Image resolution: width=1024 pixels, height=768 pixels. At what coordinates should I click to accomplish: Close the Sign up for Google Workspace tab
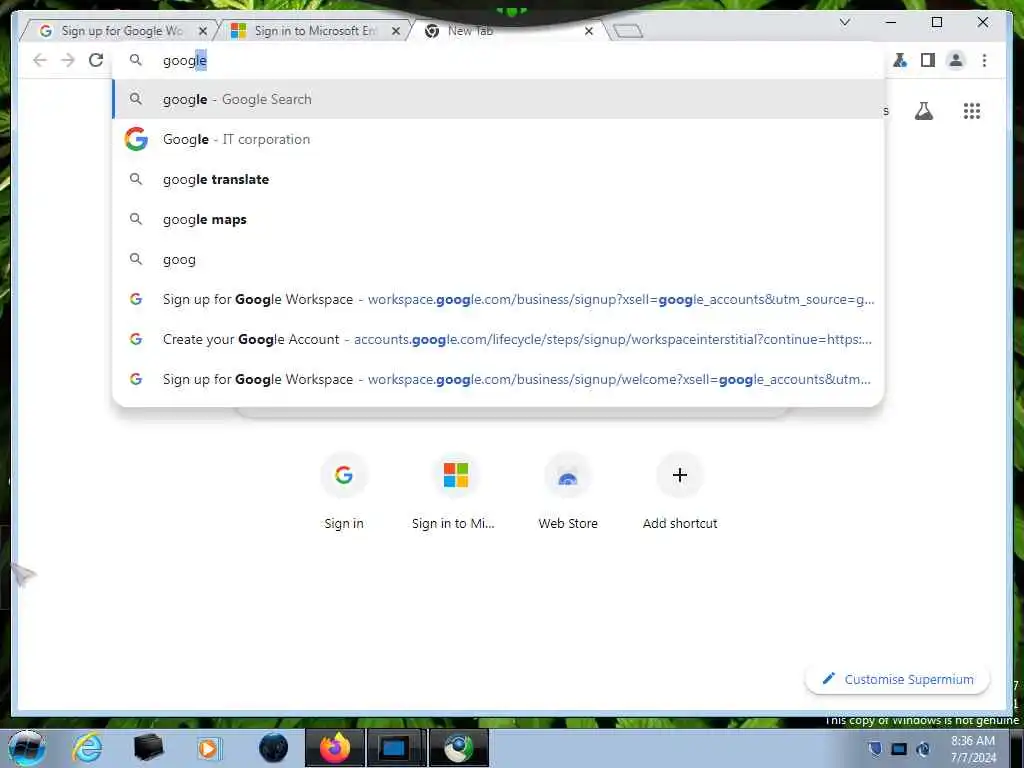coord(203,31)
